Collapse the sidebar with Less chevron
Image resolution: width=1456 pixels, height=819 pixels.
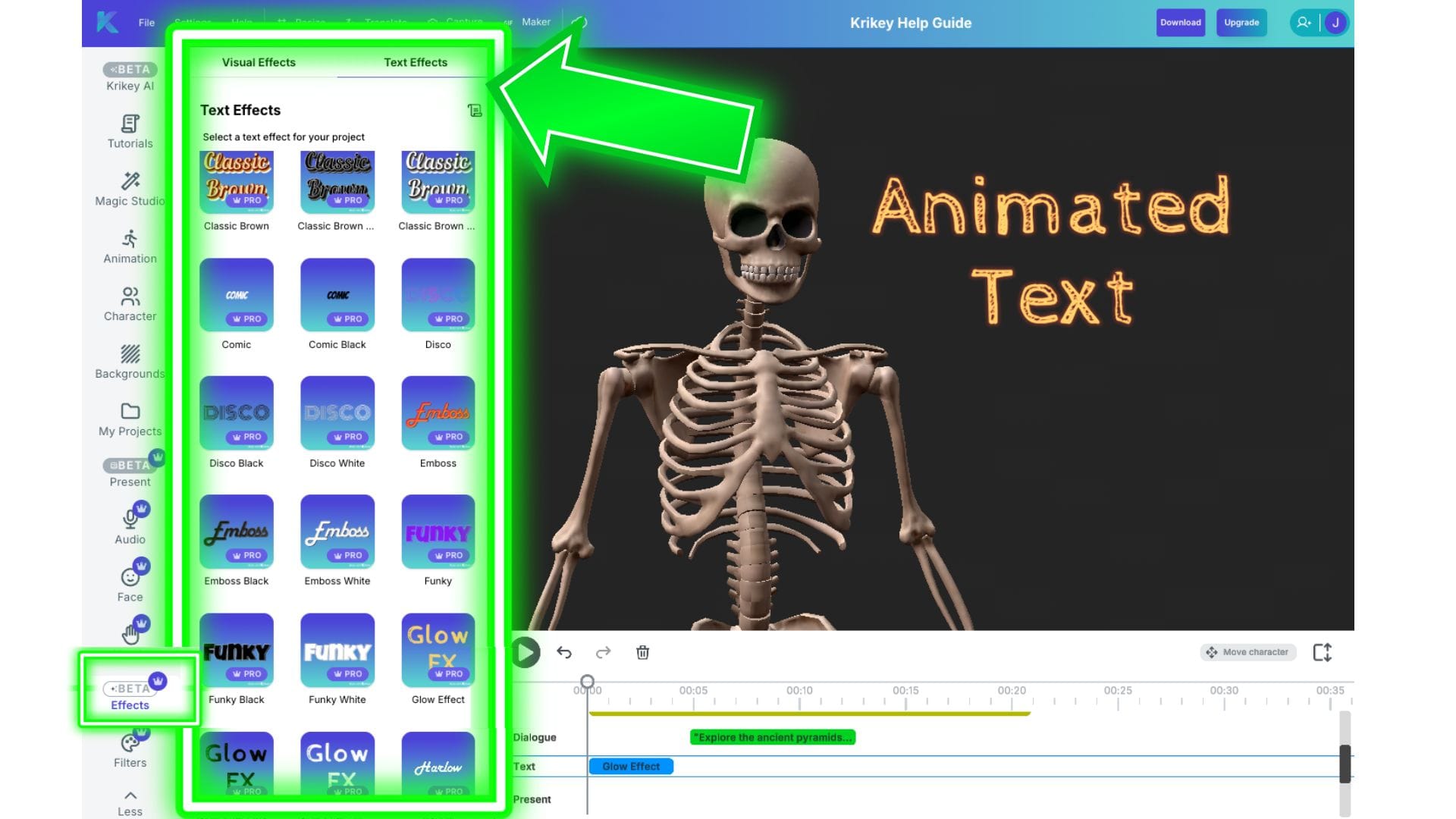130,796
